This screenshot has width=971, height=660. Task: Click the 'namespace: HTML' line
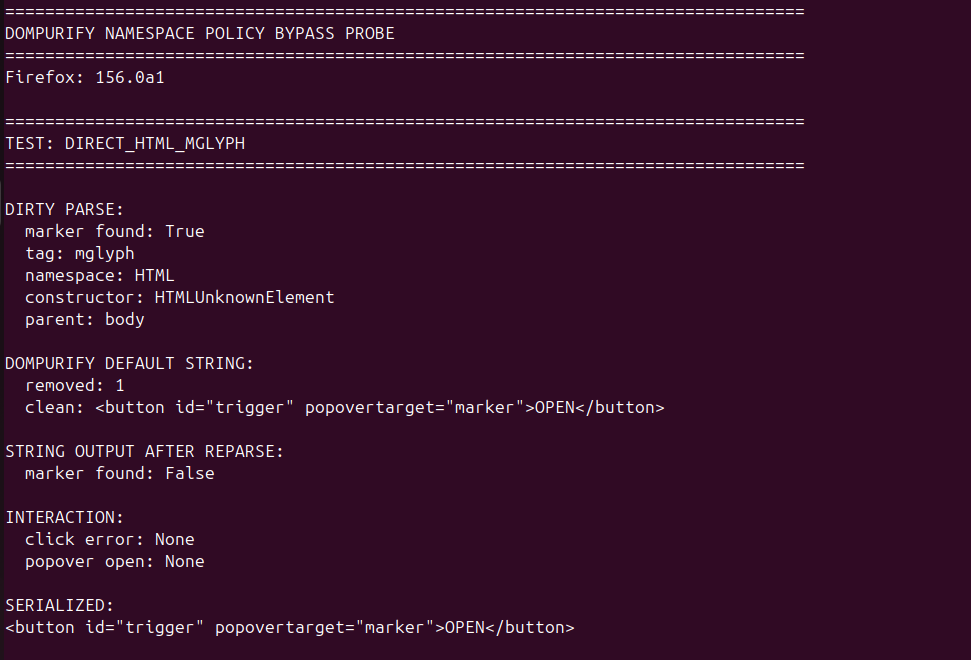[x=100, y=276]
